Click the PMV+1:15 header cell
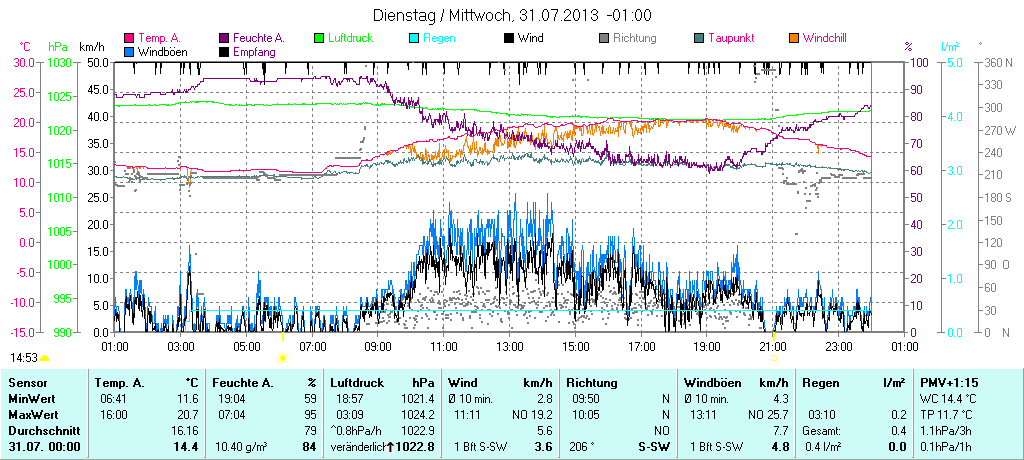The height and width of the screenshot is (460, 1024). tap(951, 382)
